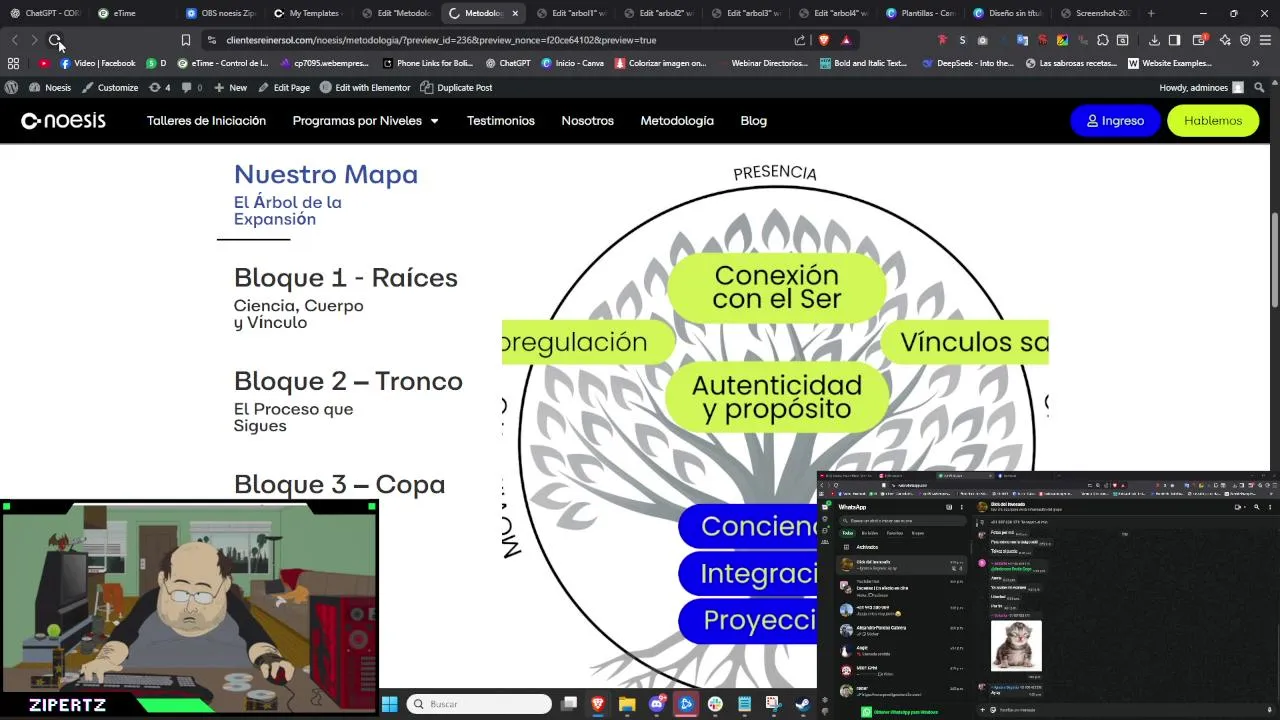The width and height of the screenshot is (1280, 720).
Task: Open the share icon in address bar
Action: [x=800, y=40]
